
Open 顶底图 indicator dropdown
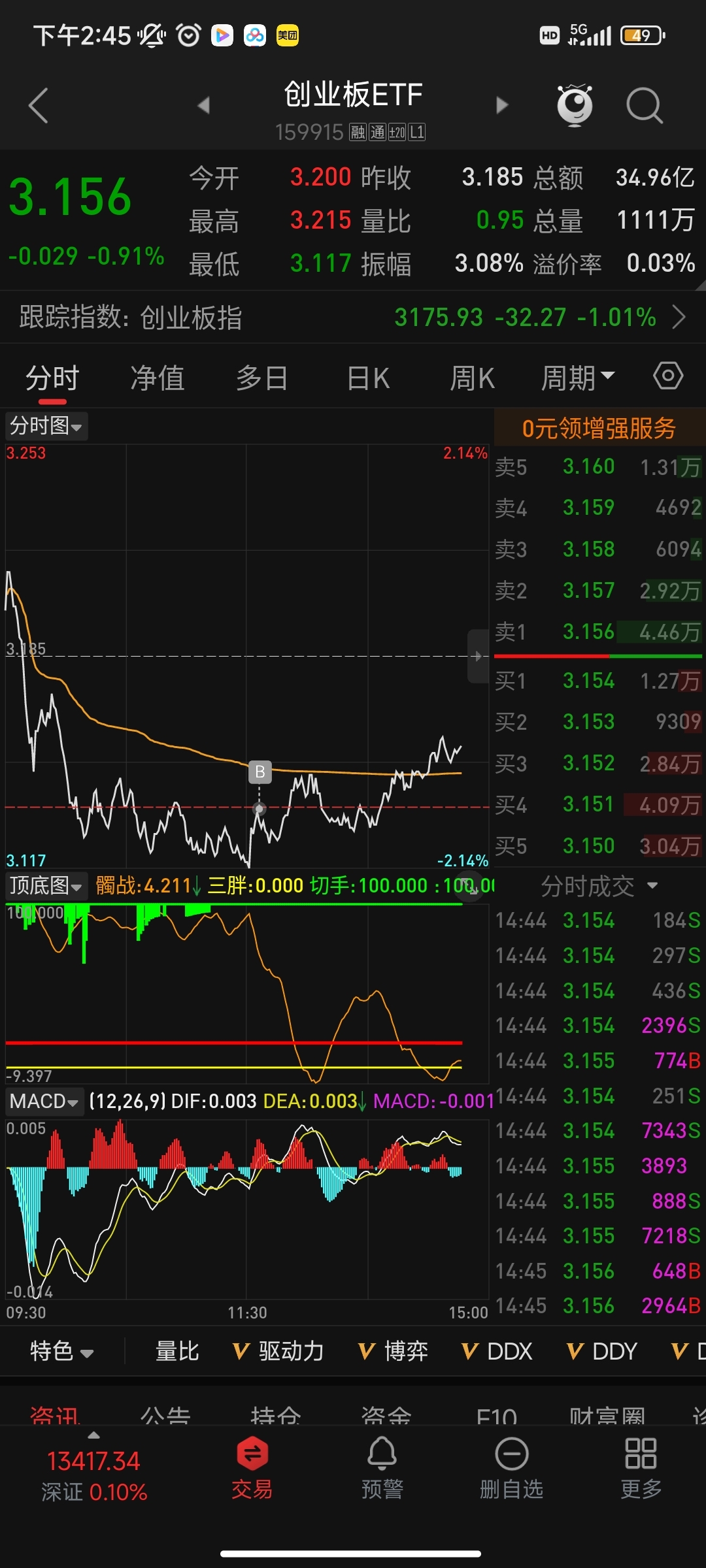pyautogui.click(x=46, y=886)
